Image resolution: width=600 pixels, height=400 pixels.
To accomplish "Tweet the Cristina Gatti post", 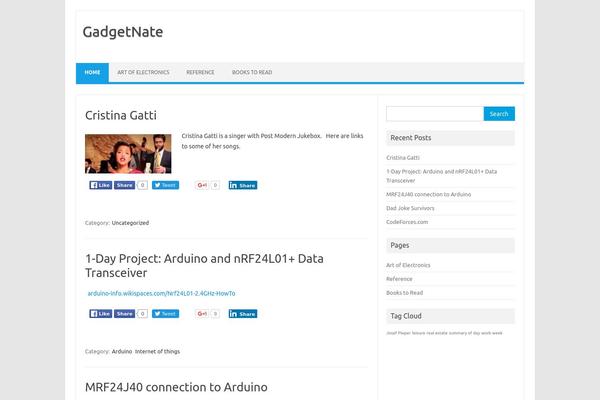I will tap(166, 185).
